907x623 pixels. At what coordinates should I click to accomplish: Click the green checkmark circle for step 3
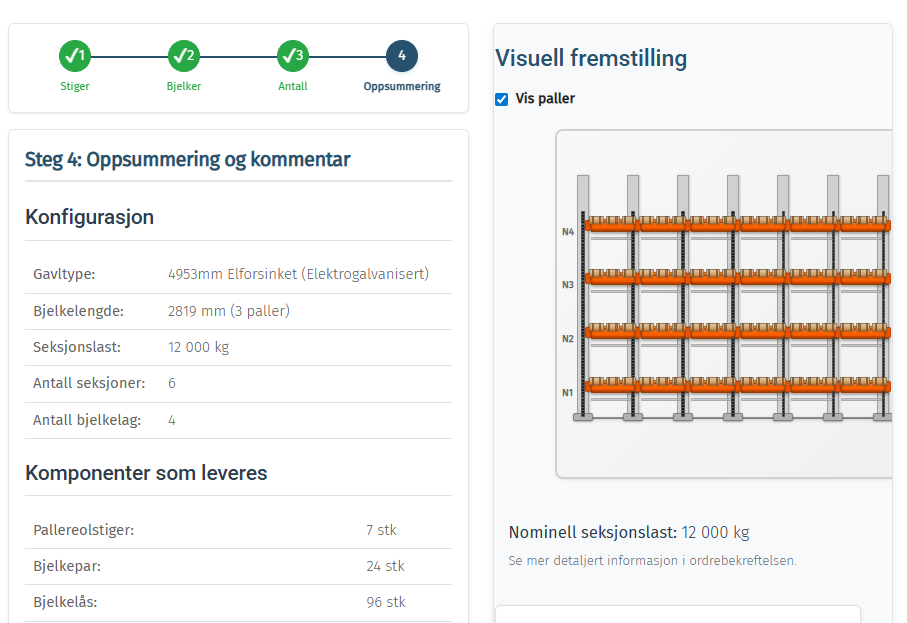pos(292,56)
